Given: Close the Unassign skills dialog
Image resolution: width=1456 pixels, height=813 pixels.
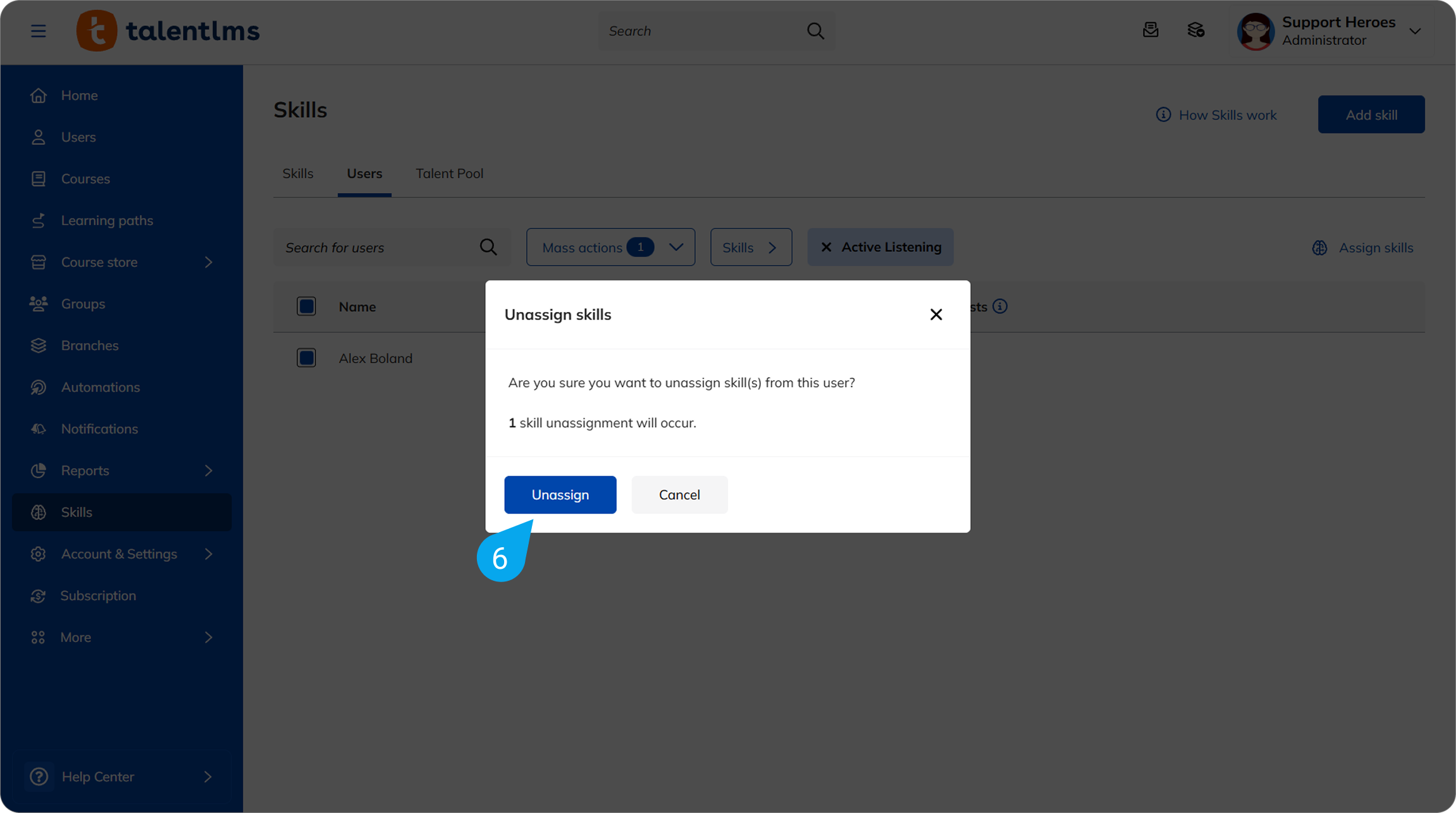Looking at the screenshot, I should 935,314.
